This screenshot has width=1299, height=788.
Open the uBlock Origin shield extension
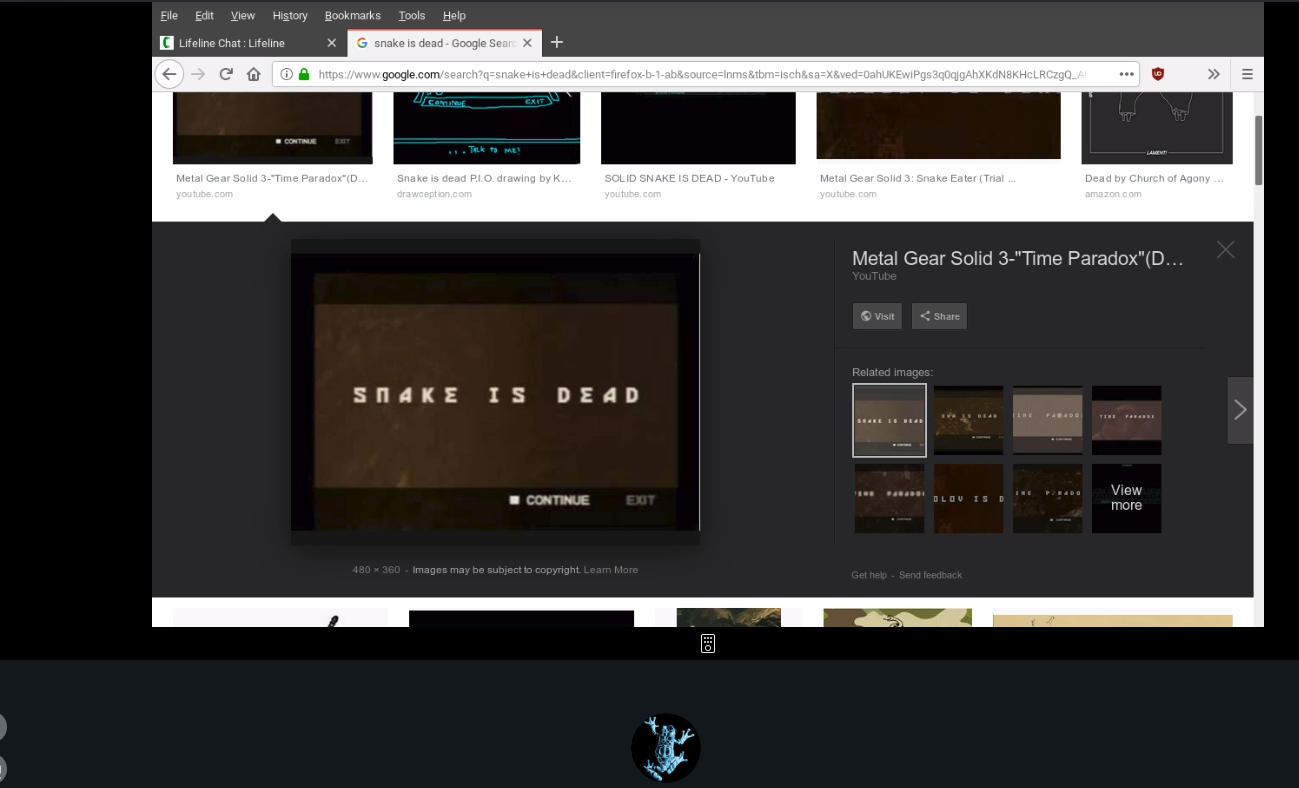pos(1158,74)
